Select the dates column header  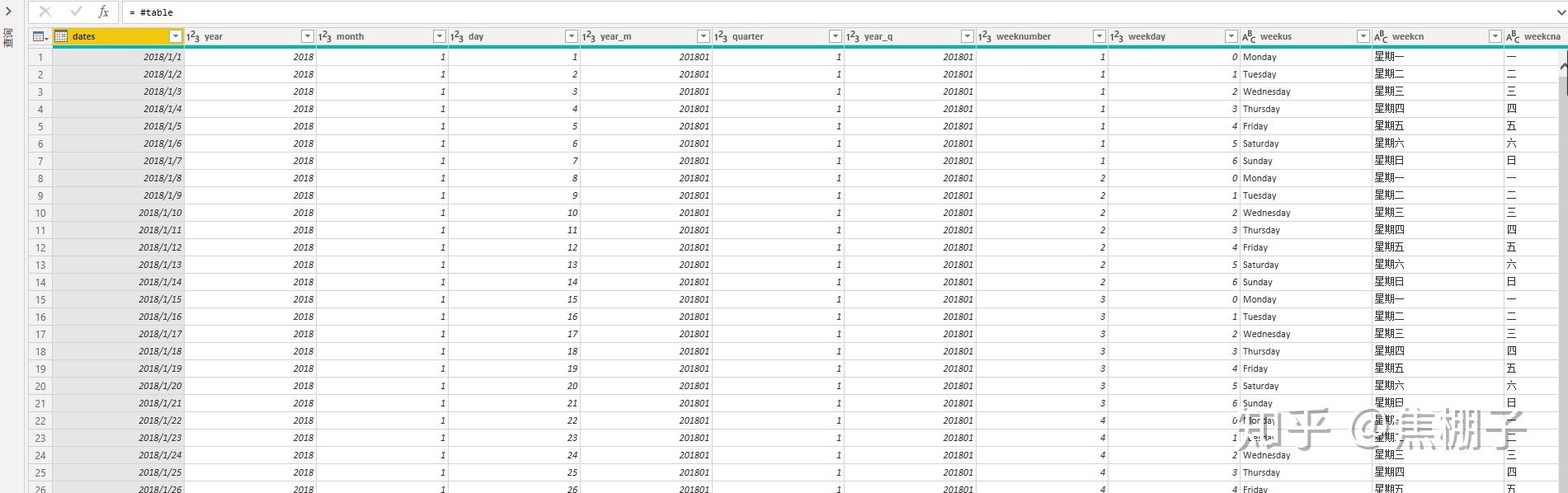(118, 36)
